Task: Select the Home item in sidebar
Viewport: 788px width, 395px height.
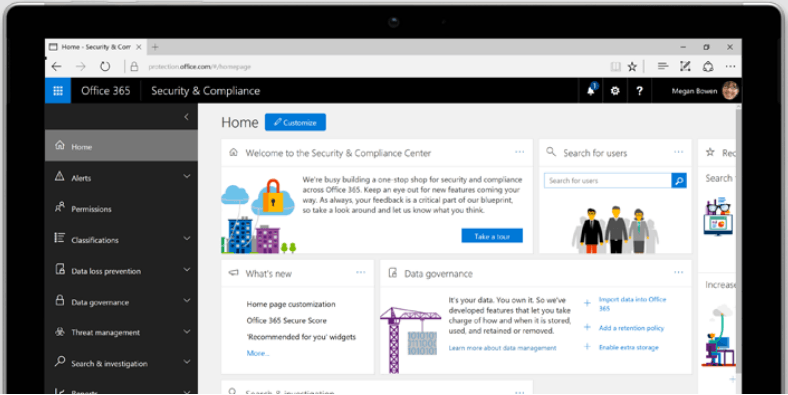Action: [121, 146]
